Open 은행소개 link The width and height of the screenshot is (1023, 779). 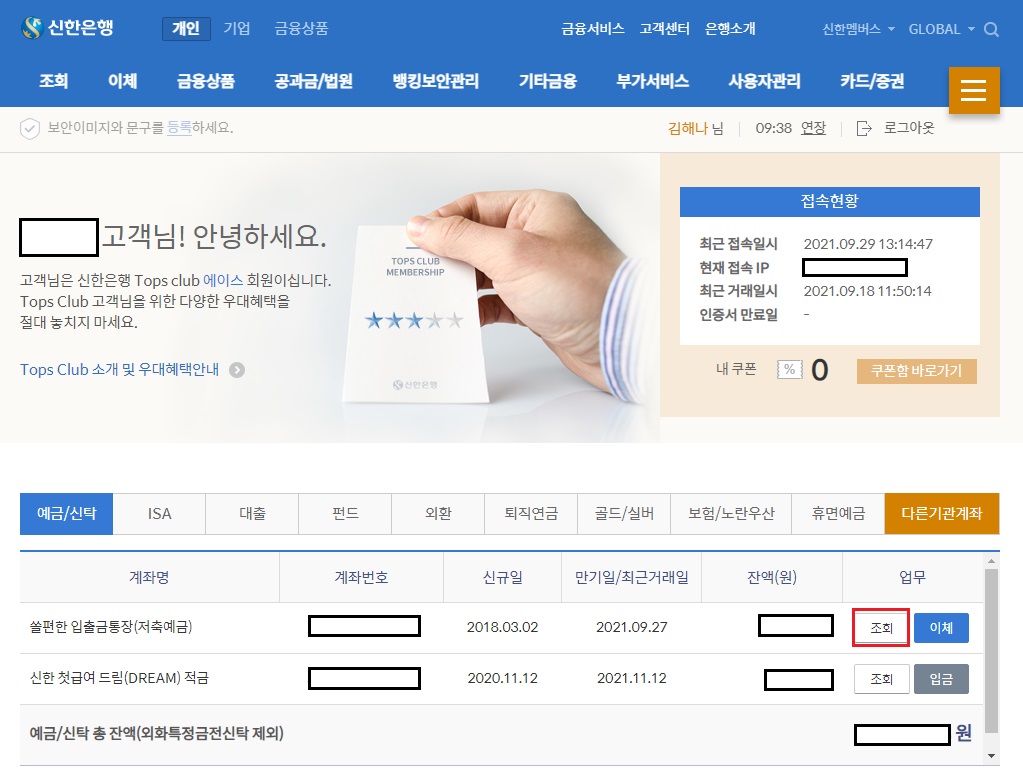730,29
